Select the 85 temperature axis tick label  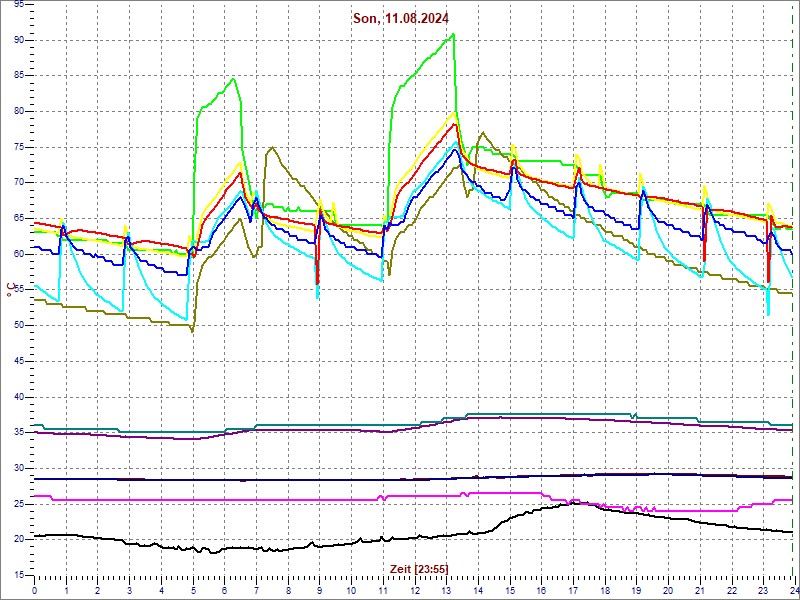[x=18, y=76]
